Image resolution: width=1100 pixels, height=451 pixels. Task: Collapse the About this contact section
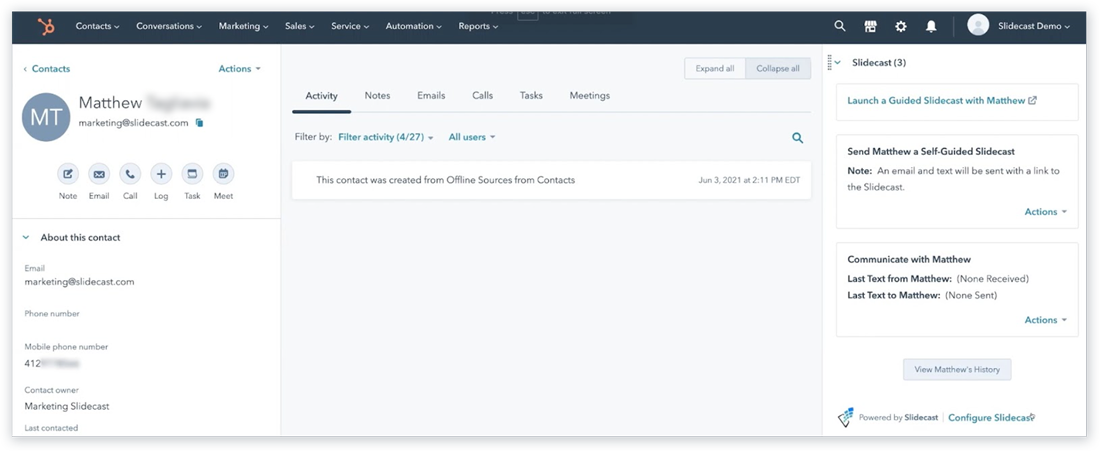click(26, 238)
